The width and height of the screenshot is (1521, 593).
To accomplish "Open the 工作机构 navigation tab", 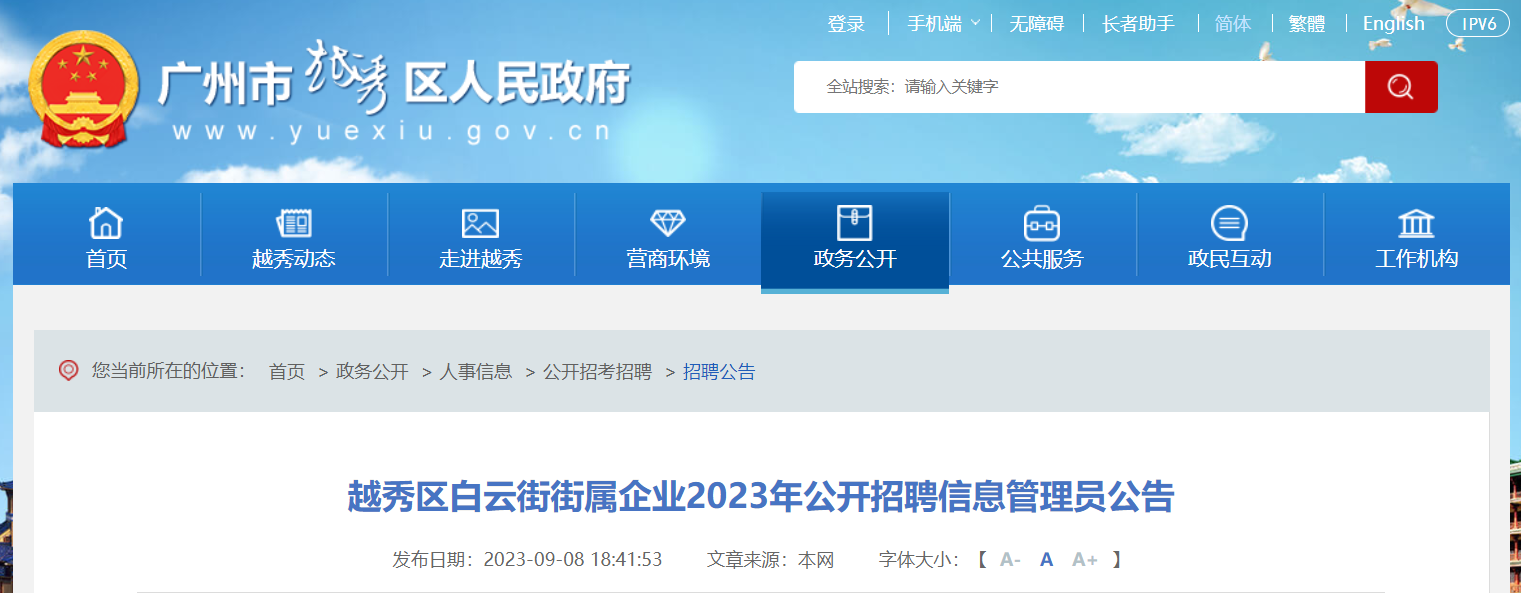I will (1416, 234).
